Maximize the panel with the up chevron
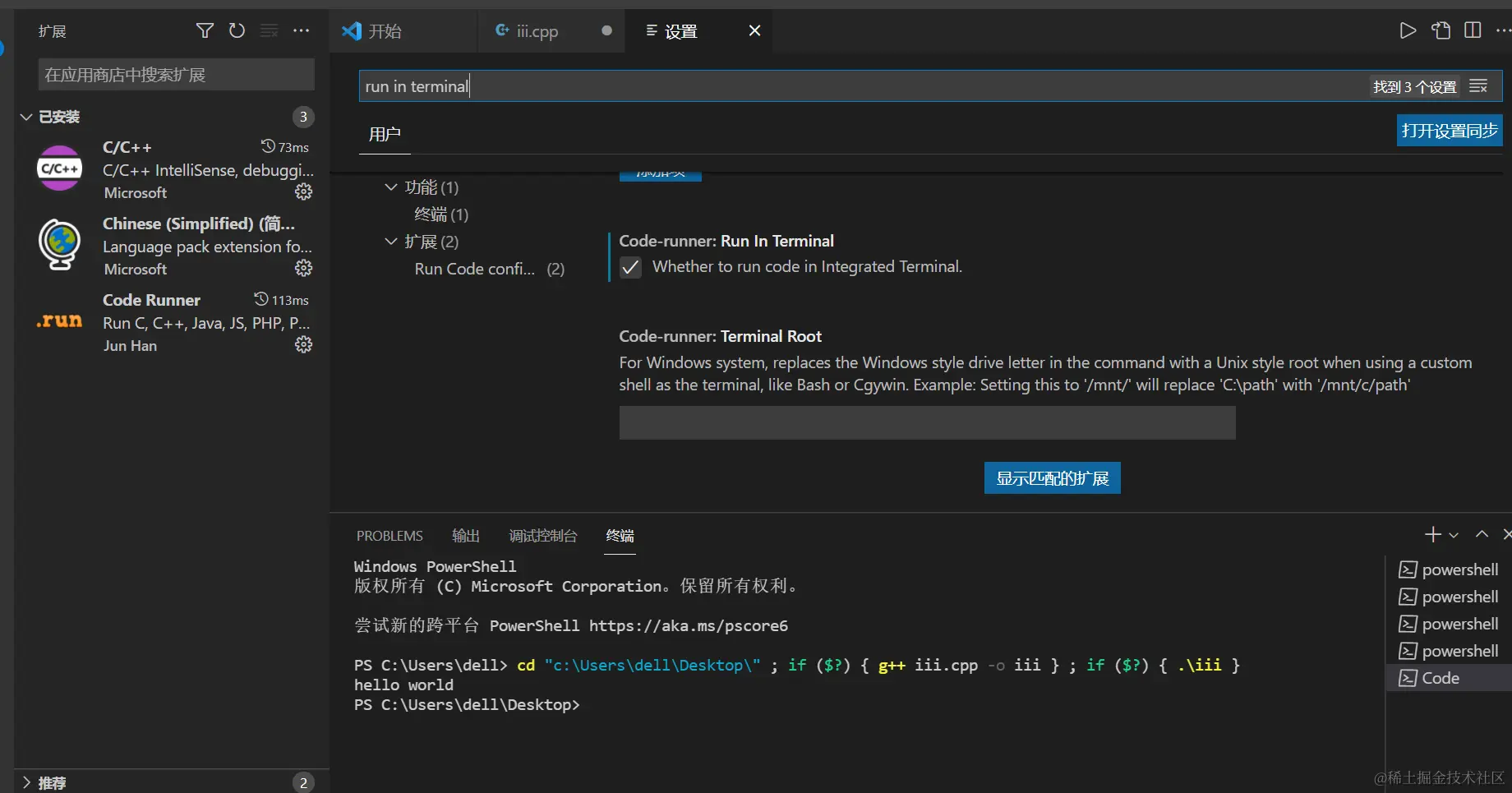 [1482, 535]
